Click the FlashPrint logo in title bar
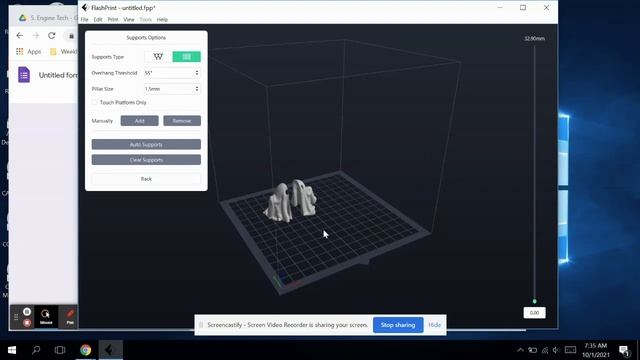This screenshot has width=640, height=360. point(85,7)
